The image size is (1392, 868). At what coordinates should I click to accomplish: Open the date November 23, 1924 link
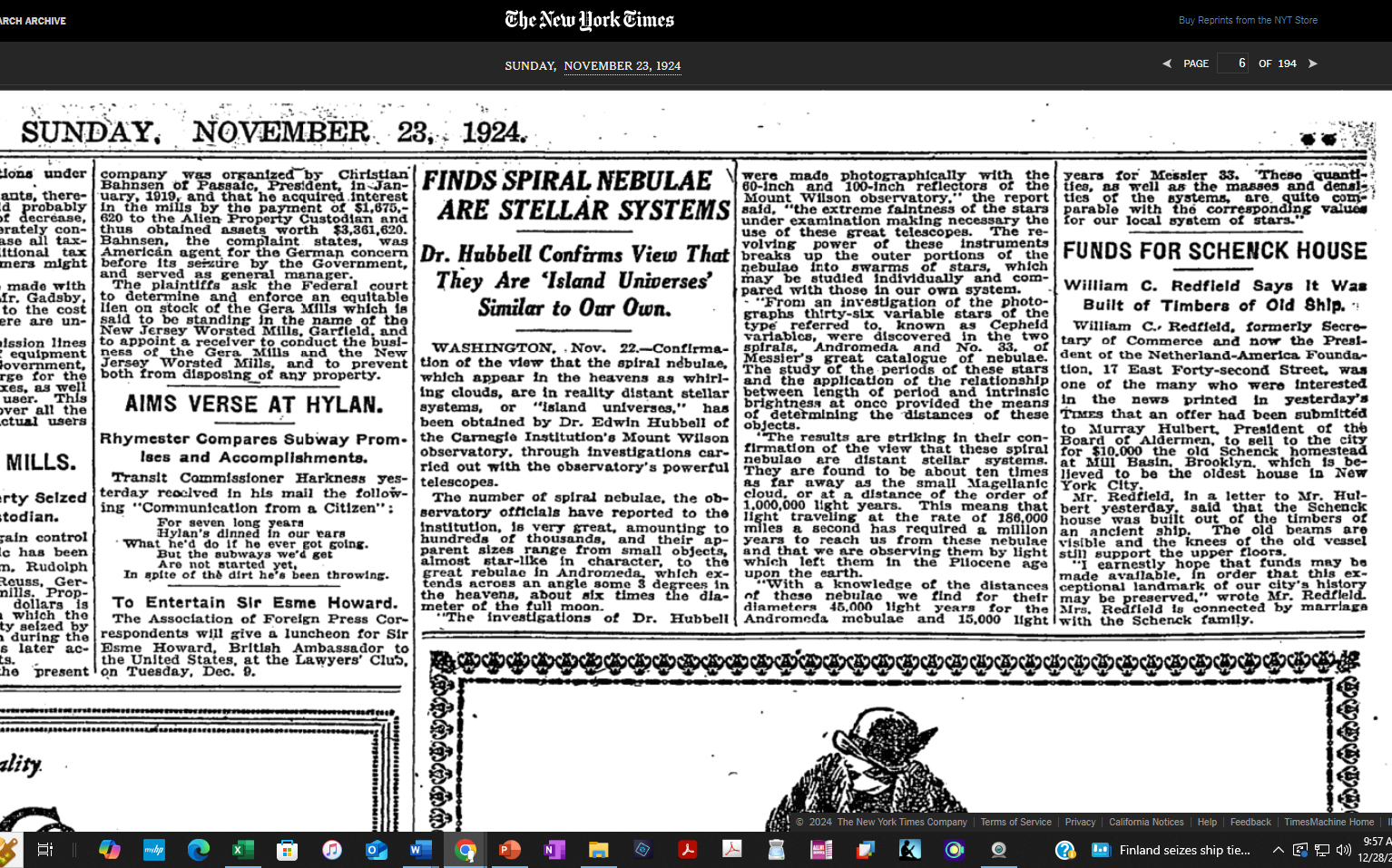(622, 65)
